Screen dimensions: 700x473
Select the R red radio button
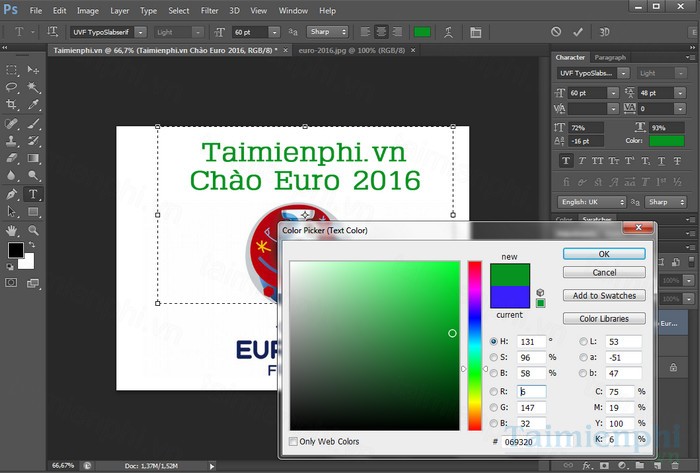[493, 391]
